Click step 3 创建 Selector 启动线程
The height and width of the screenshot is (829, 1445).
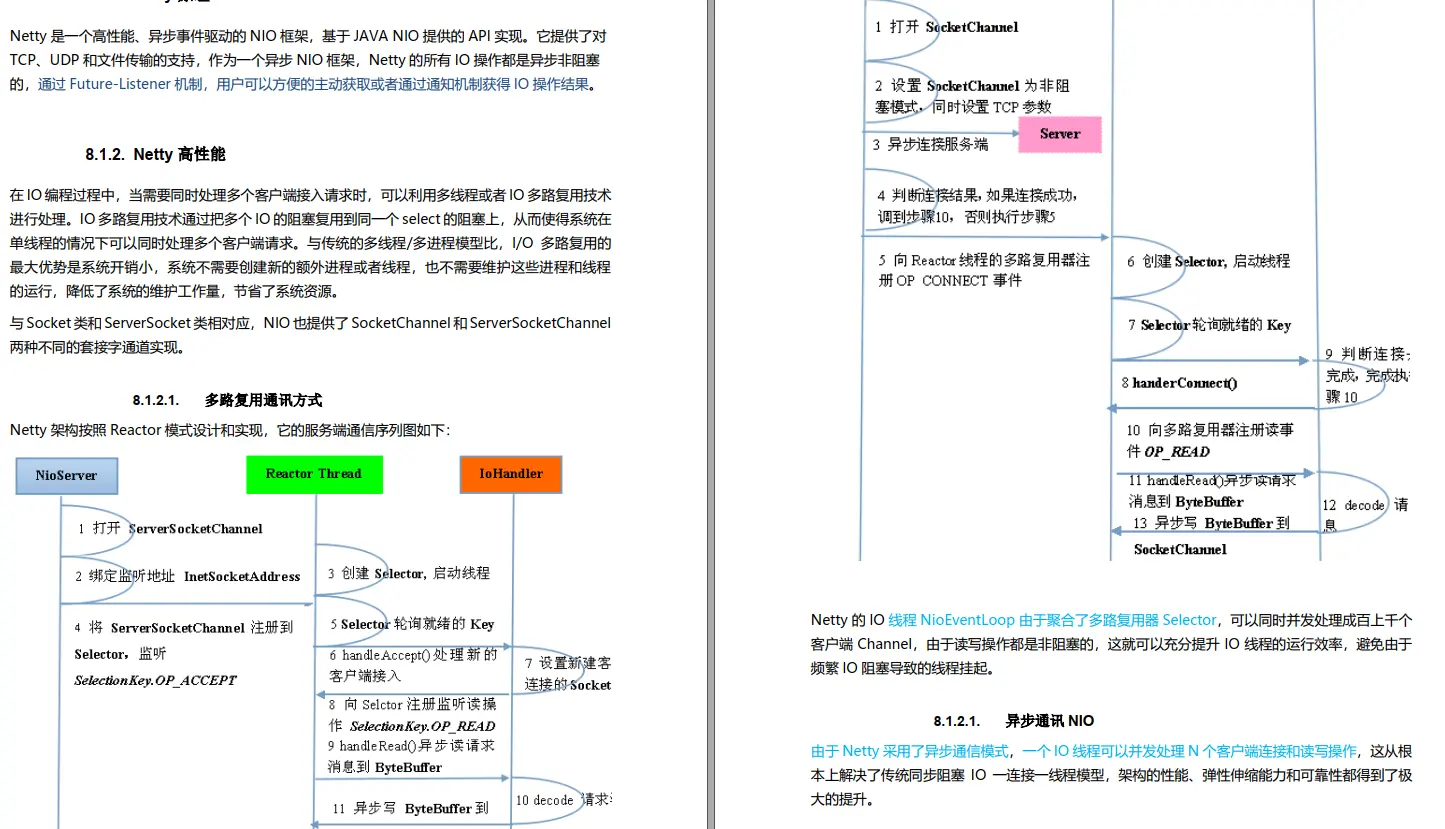pyautogui.click(x=410, y=573)
